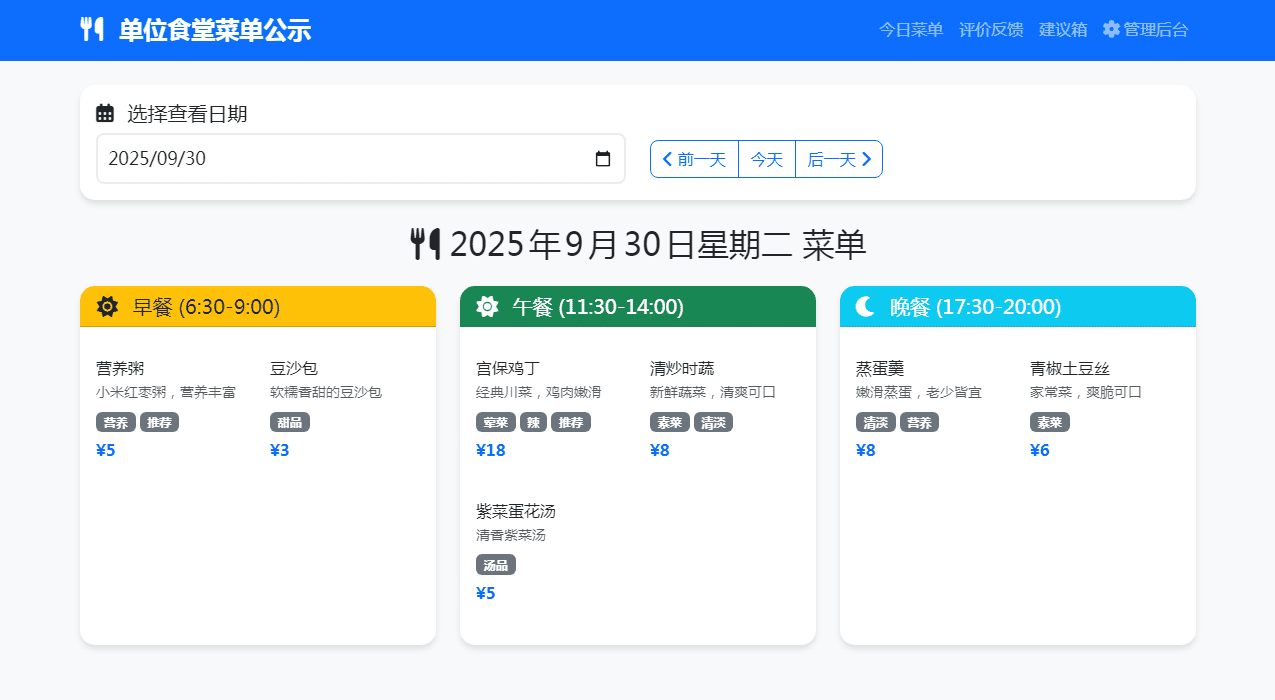Click the utensils icon beside the menu date title
Screen dimensions: 1275x700
[x=425, y=244]
